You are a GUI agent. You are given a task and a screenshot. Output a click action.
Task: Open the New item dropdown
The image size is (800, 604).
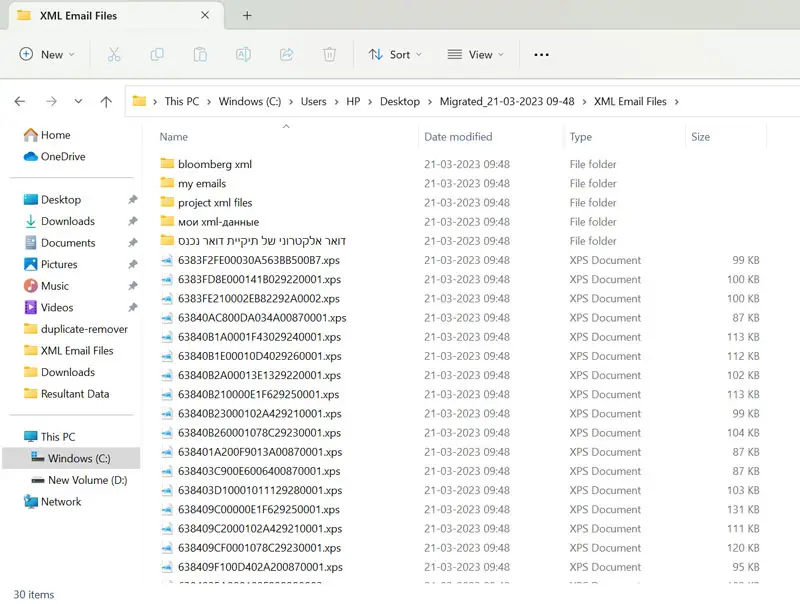pos(48,55)
